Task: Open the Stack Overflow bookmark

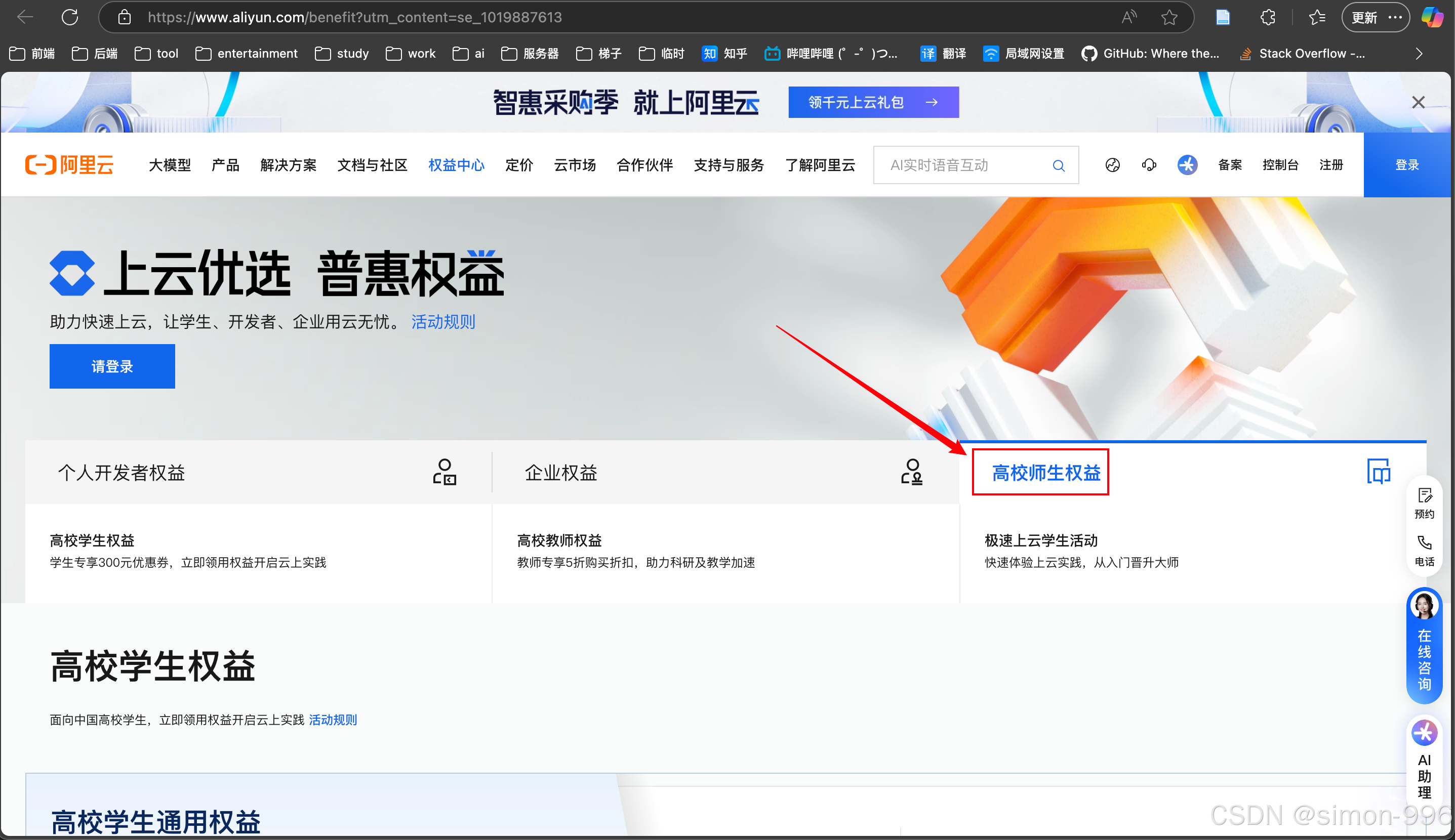Action: (x=1302, y=54)
